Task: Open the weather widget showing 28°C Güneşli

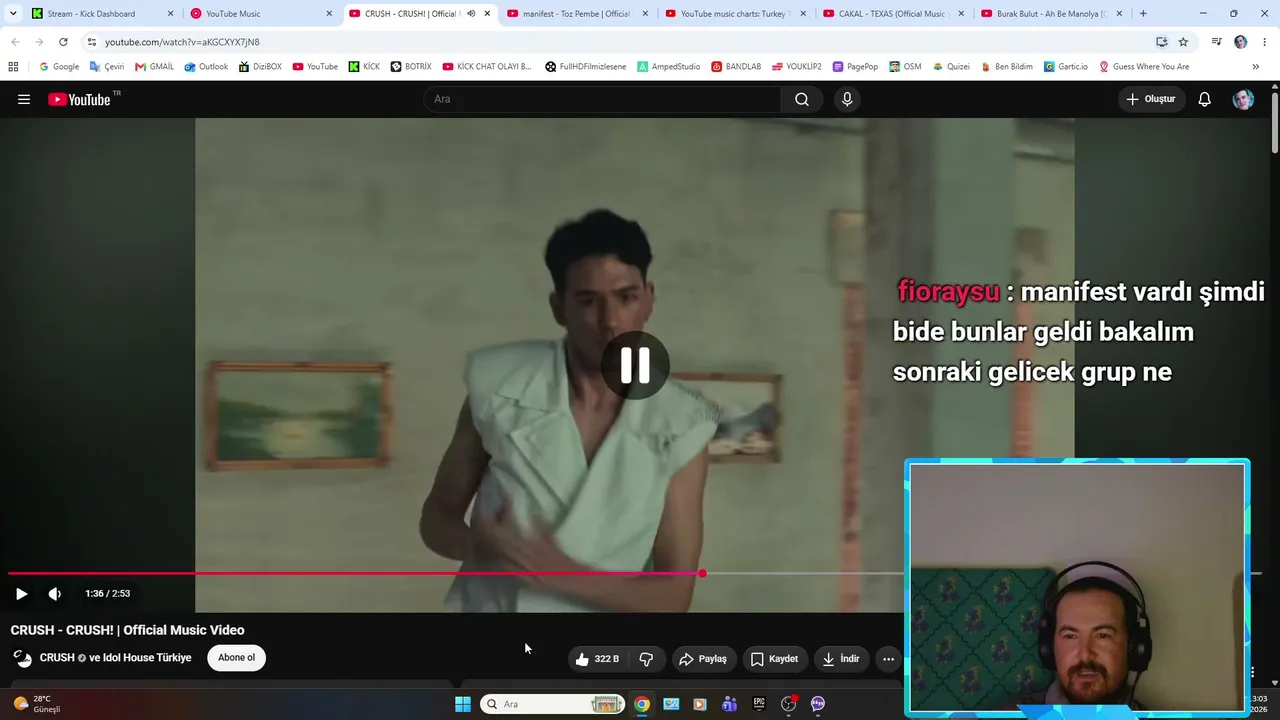Action: [x=37, y=704]
